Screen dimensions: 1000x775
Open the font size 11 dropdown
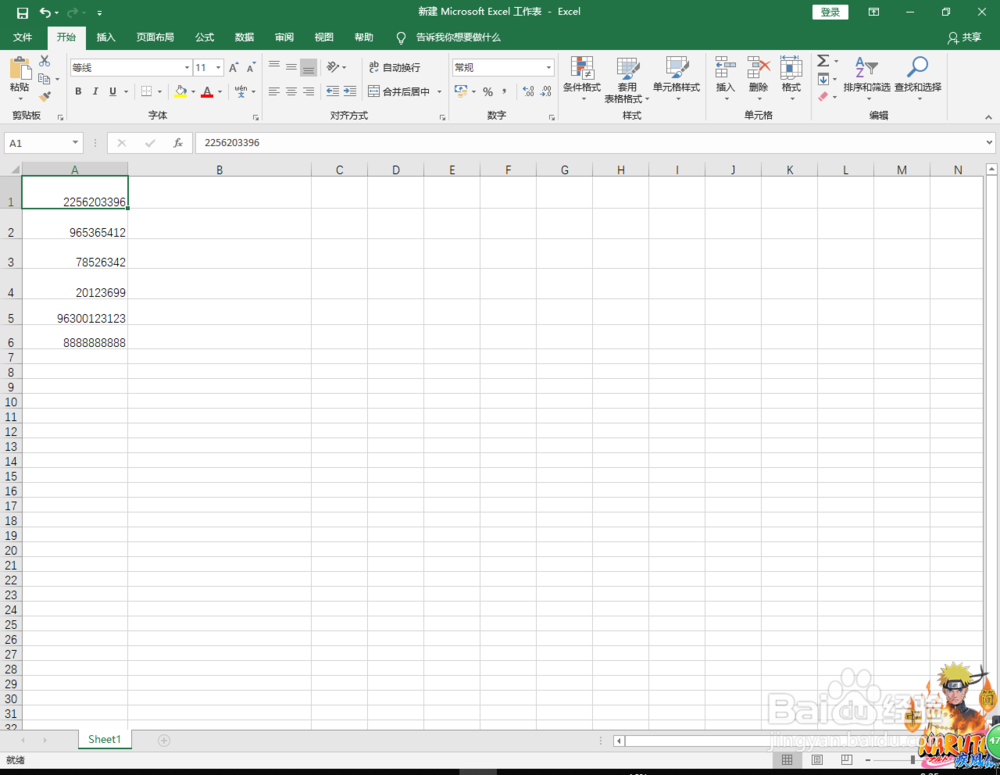(218, 68)
